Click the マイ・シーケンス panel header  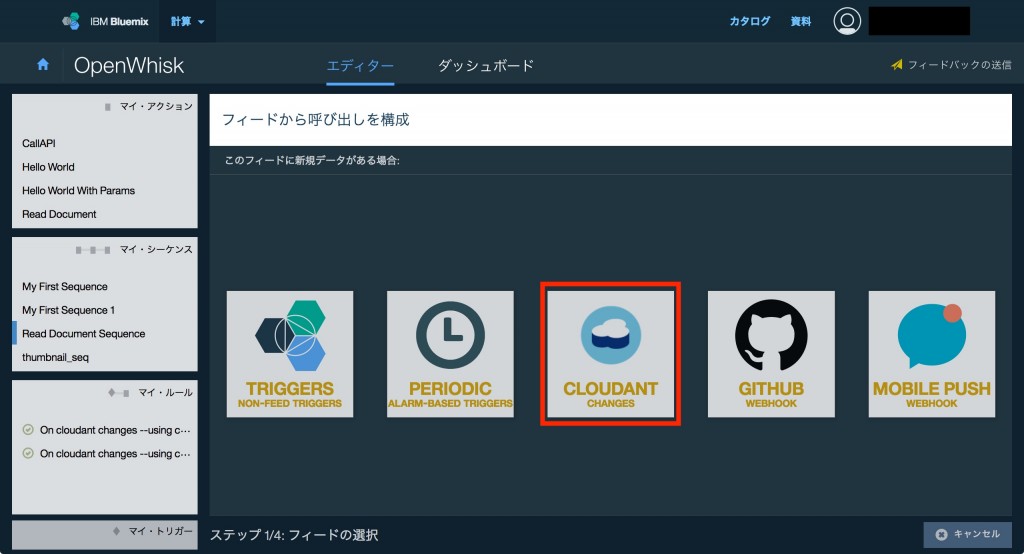[156, 249]
